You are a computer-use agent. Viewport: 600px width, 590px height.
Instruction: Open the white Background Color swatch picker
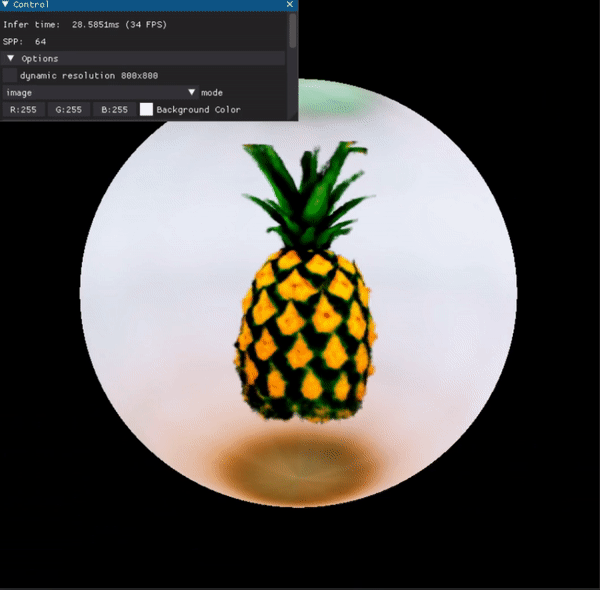(x=146, y=109)
